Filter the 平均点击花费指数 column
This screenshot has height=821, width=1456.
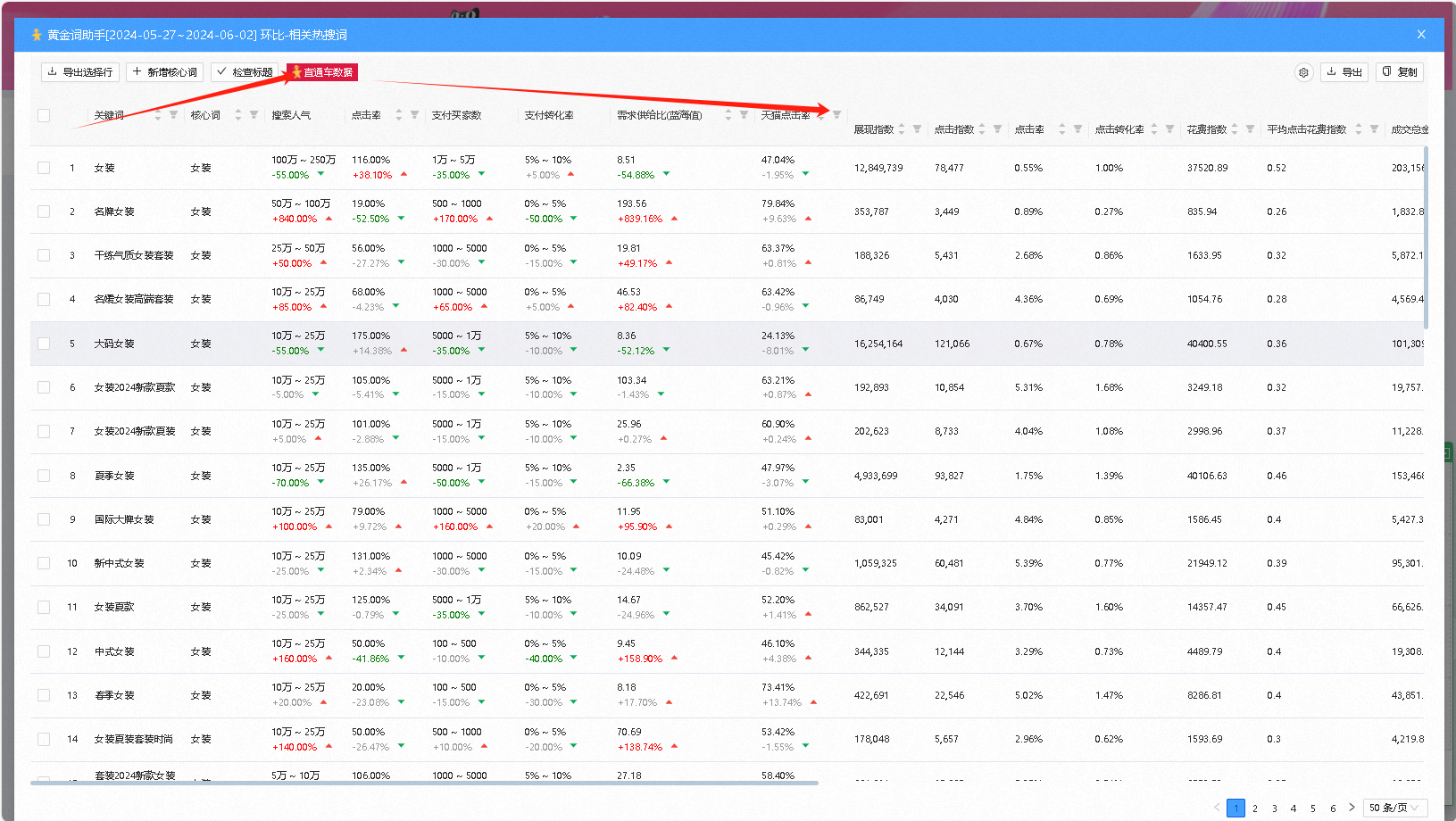point(1374,129)
